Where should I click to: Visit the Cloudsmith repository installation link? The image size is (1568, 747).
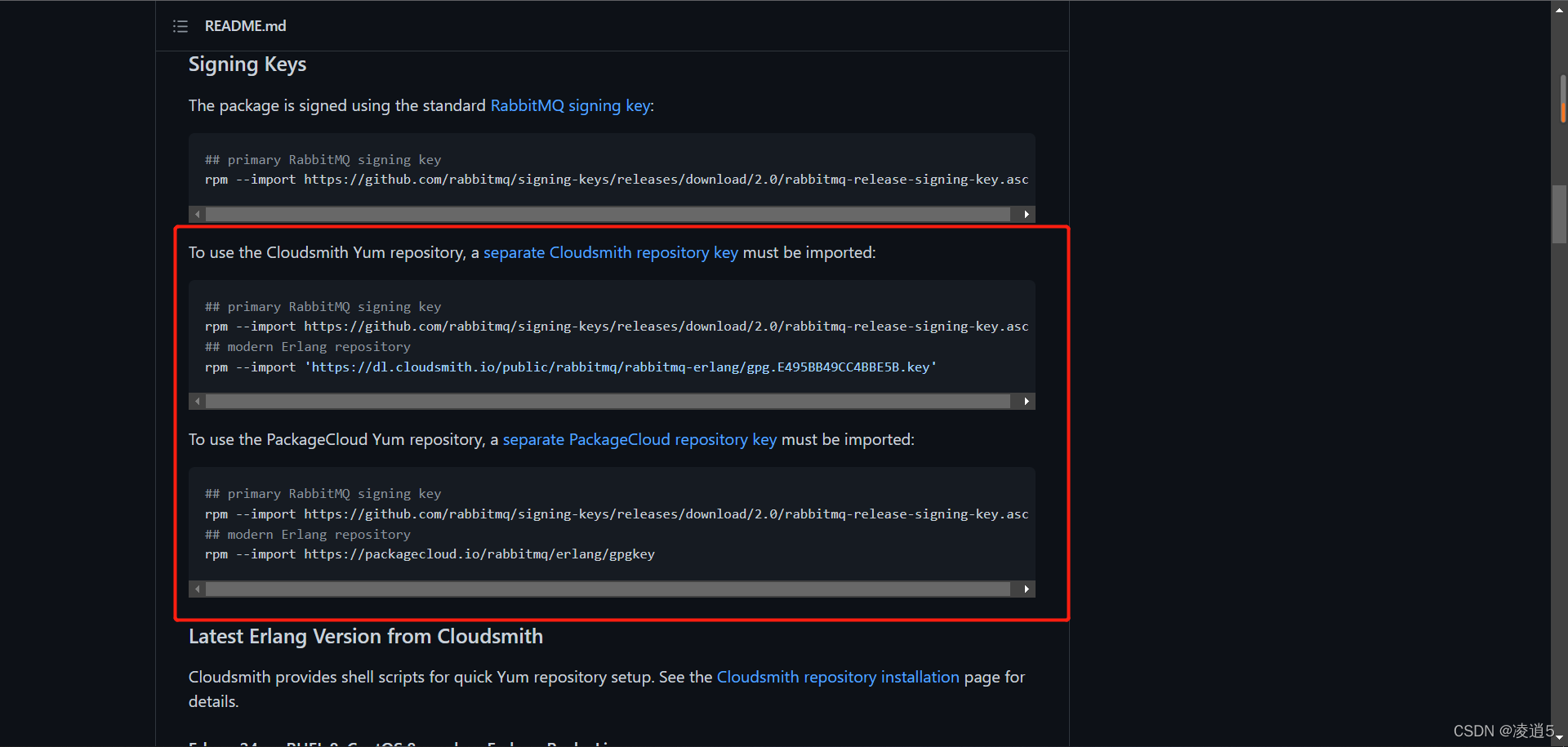pos(838,677)
